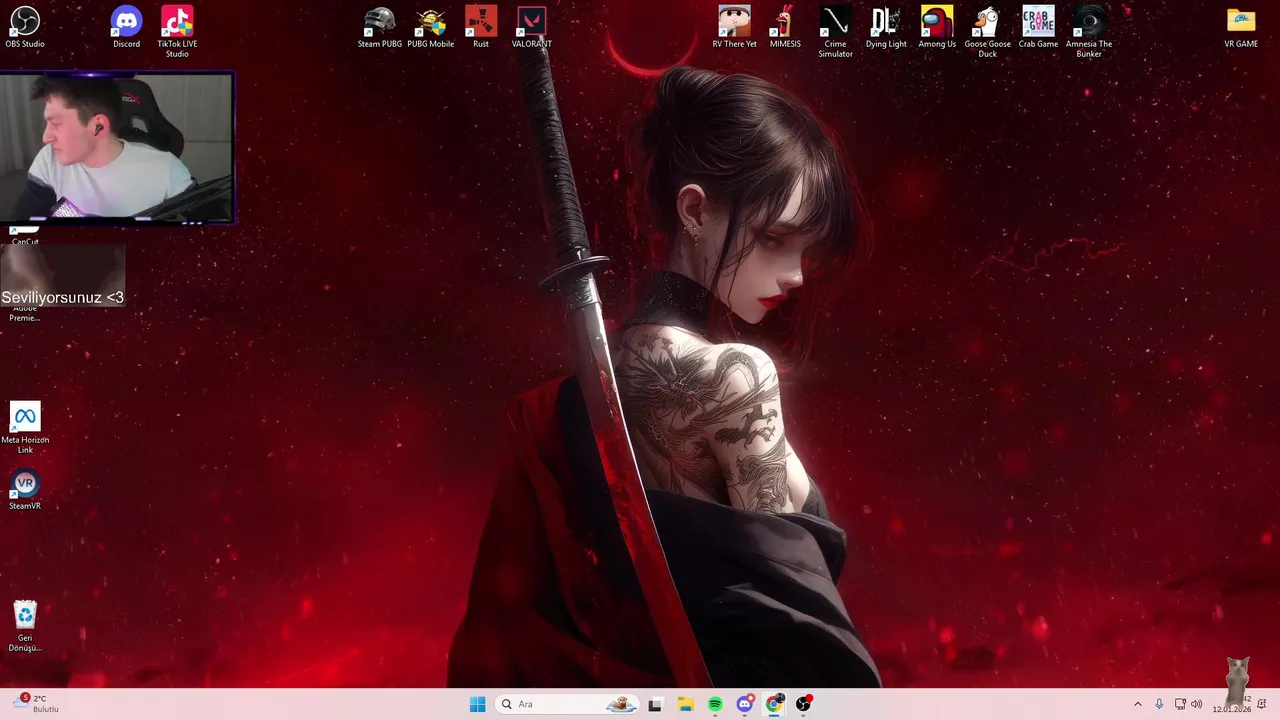Select the Dying Light icon
Image resolution: width=1280 pixels, height=720 pixels.
tap(886, 27)
